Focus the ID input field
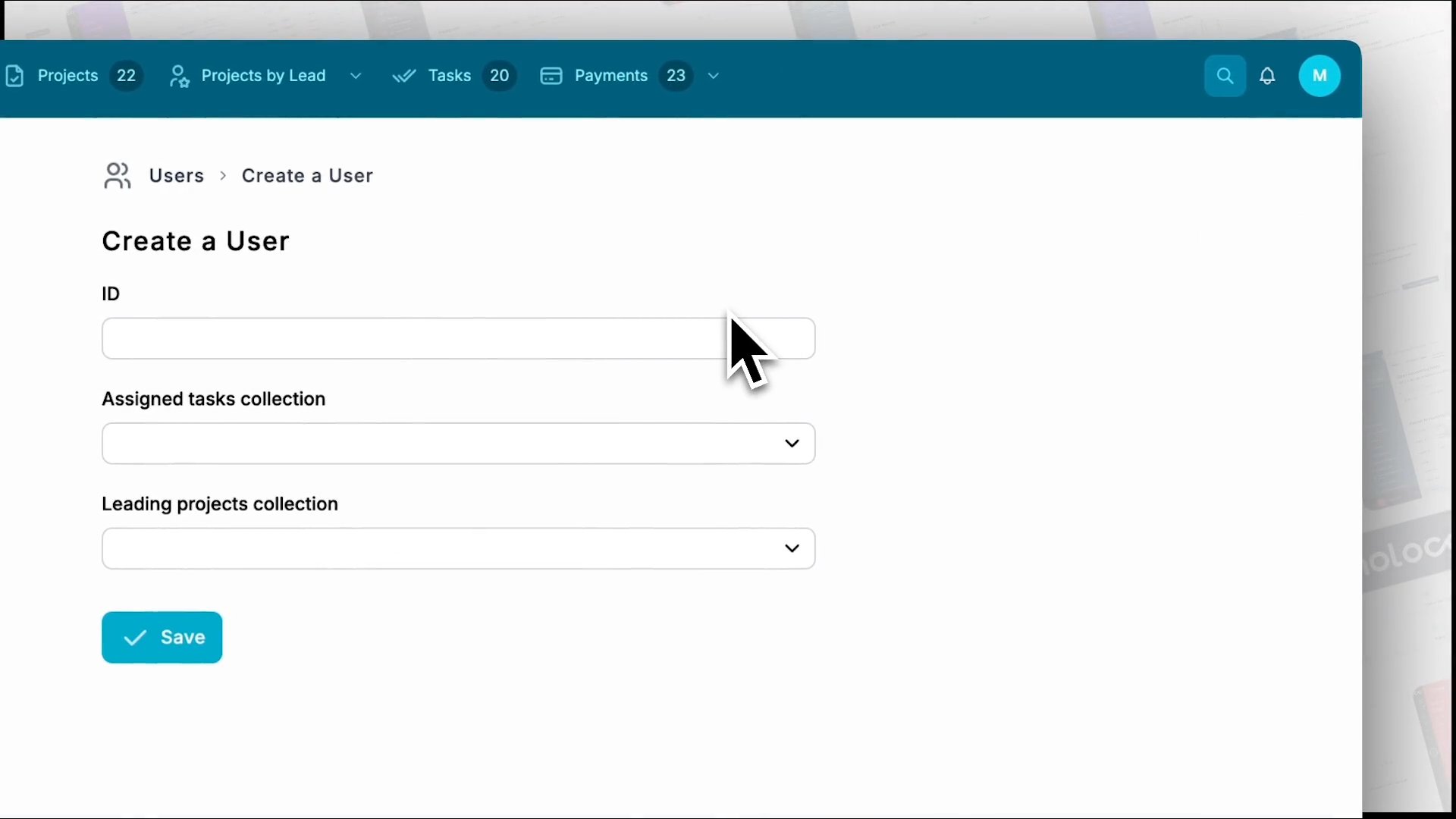This screenshot has height=819, width=1456. click(x=409, y=338)
